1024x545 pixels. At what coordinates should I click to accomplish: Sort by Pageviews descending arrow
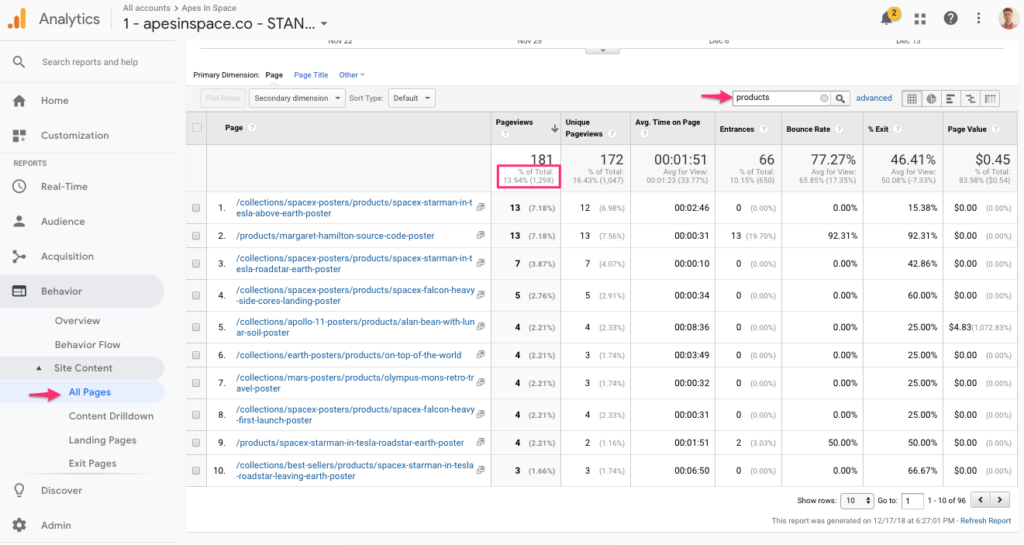coord(554,129)
